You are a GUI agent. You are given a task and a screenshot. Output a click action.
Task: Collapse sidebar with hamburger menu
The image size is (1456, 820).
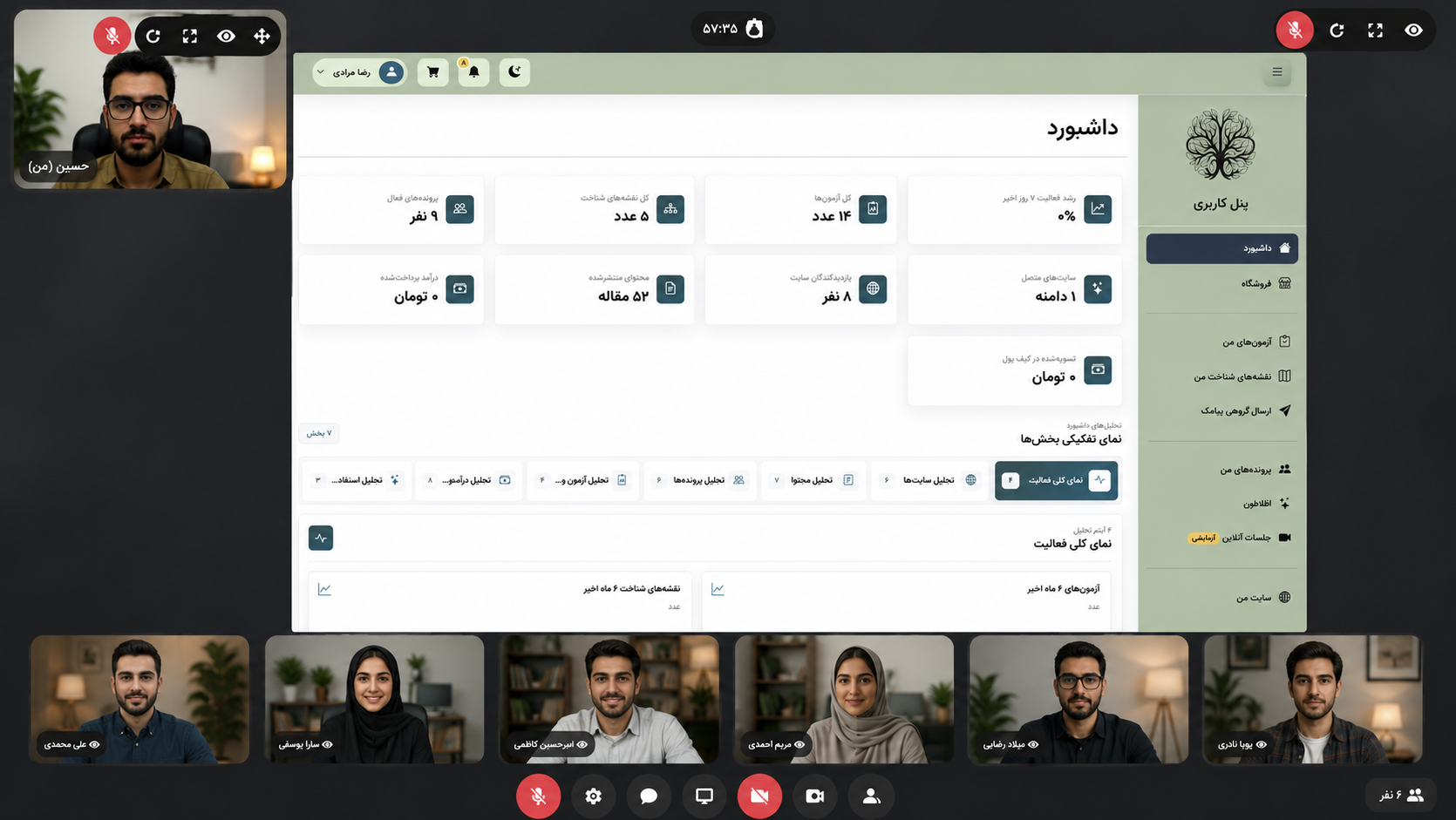tap(1277, 72)
